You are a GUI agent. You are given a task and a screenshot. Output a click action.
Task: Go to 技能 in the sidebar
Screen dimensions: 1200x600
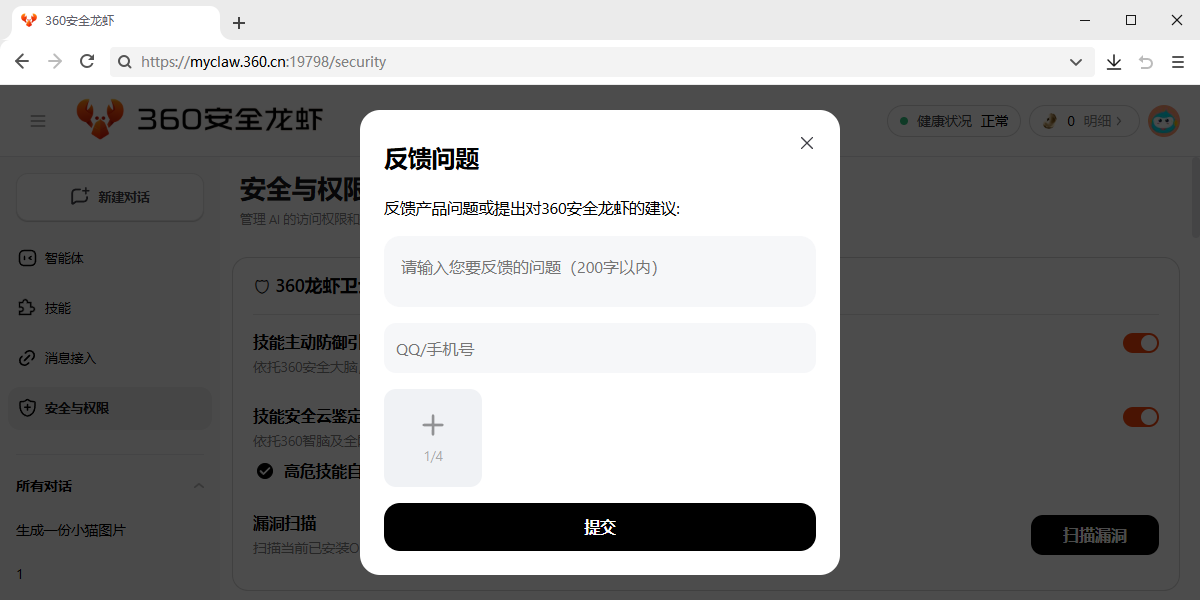coord(58,308)
